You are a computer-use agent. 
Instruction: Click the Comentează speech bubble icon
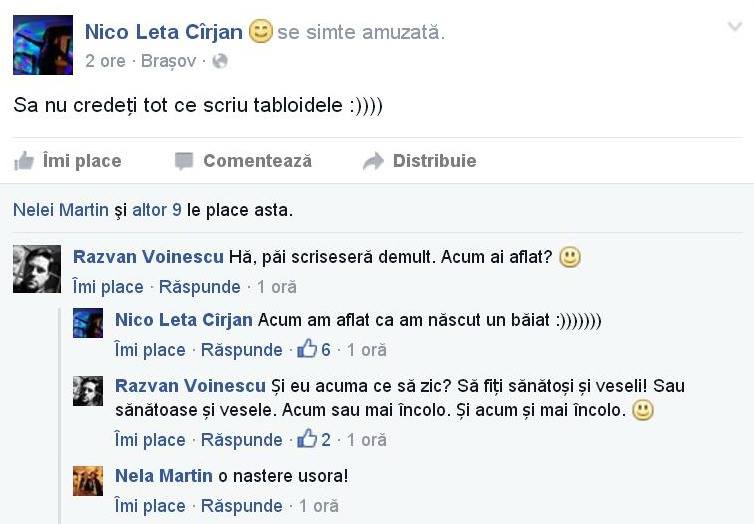click(x=184, y=161)
